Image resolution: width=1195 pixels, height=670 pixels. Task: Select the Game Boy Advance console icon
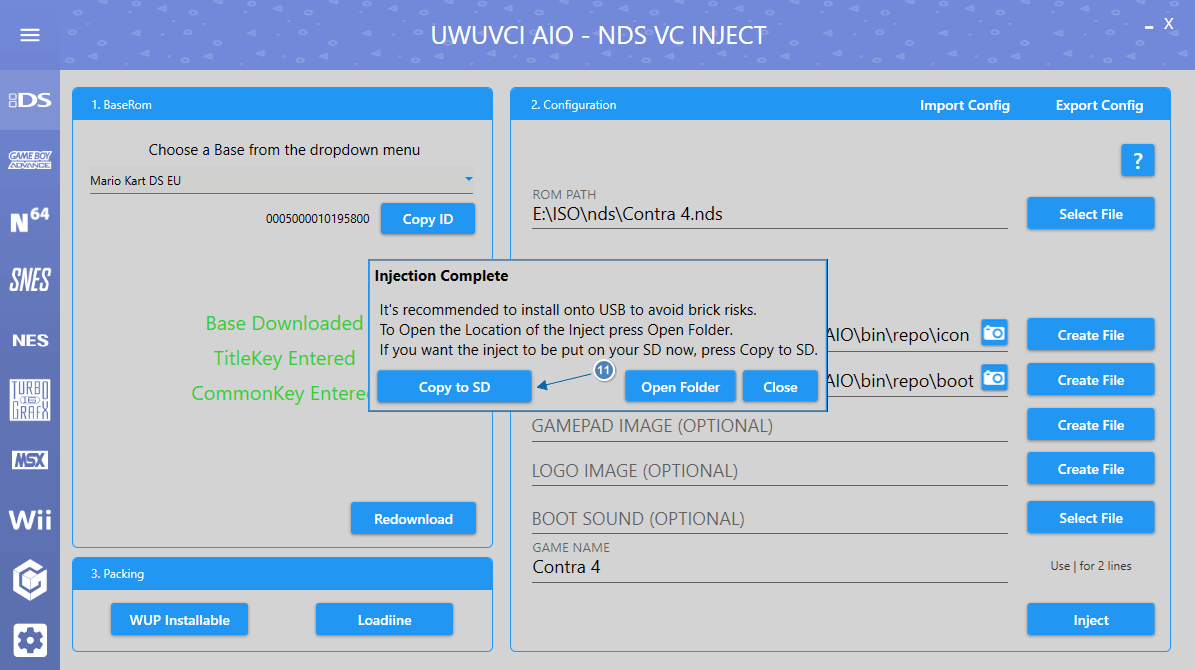(x=30, y=160)
